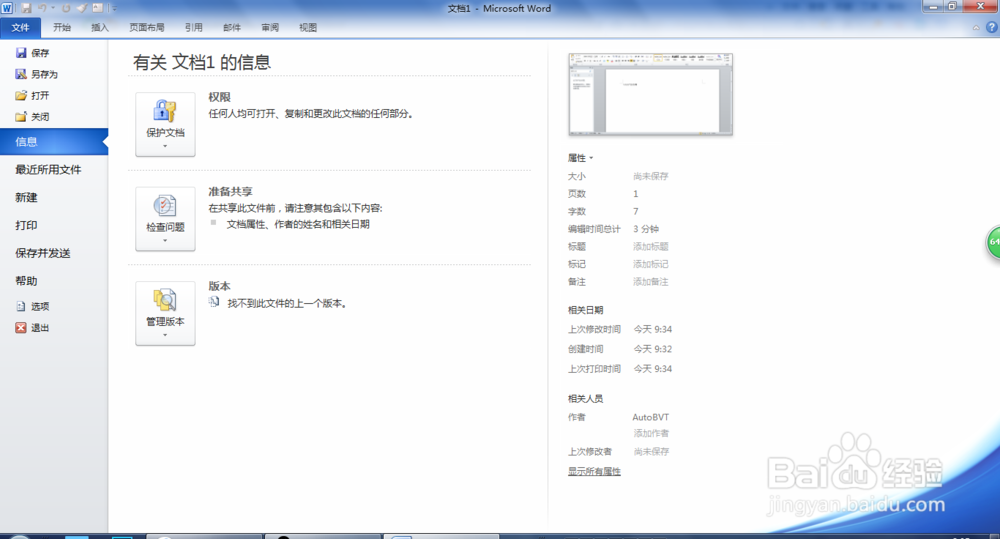Click the redo icon in quick access toolbar
Image resolution: width=1000 pixels, height=539 pixels.
(66, 8)
